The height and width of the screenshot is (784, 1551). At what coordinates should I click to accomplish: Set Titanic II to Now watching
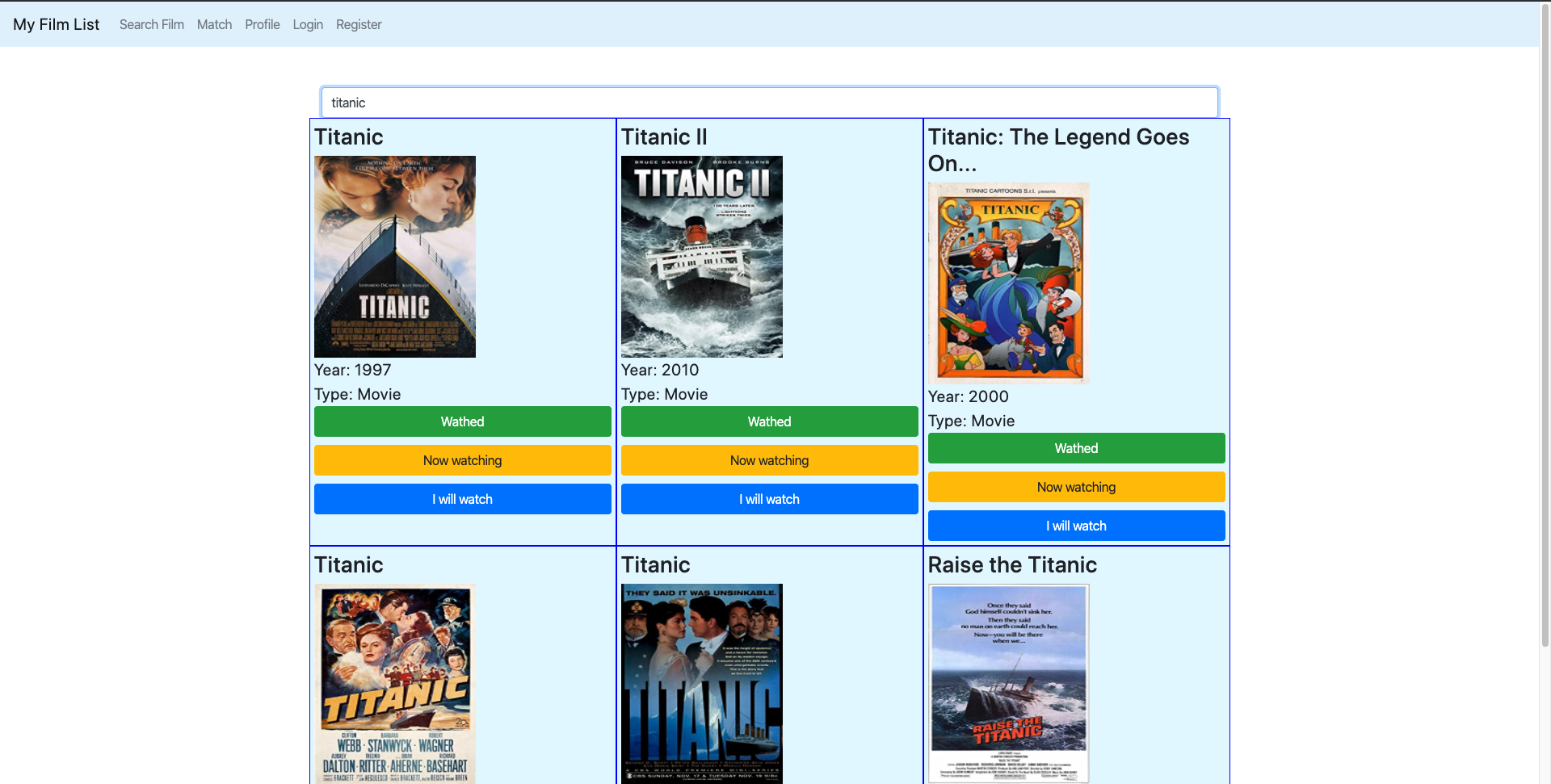[769, 460]
